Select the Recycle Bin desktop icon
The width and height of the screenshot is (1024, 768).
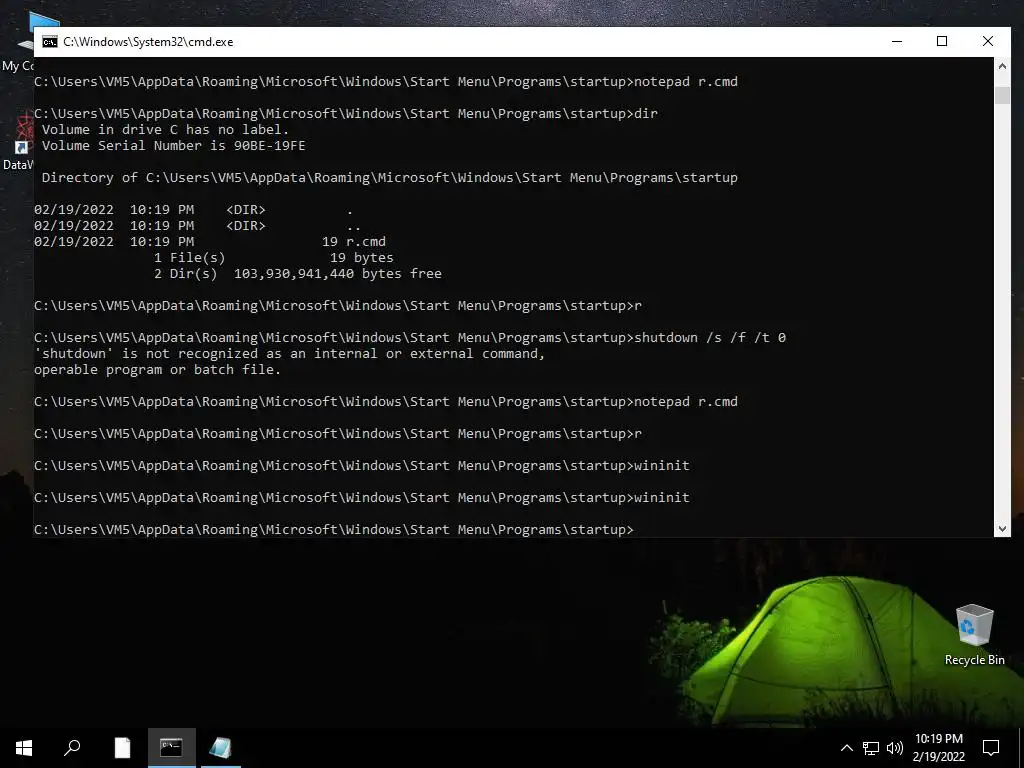point(974,635)
